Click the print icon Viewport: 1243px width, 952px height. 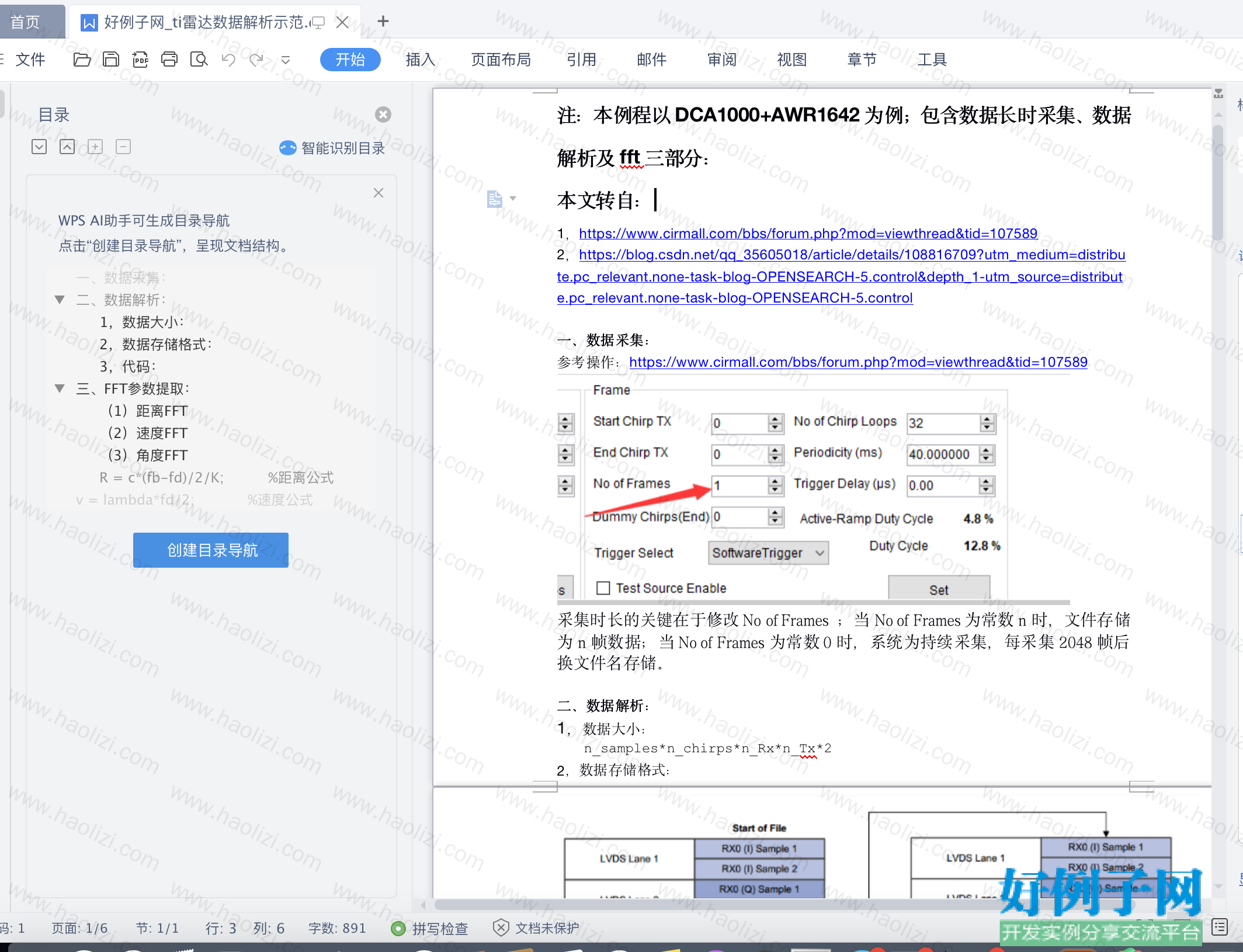(169, 59)
